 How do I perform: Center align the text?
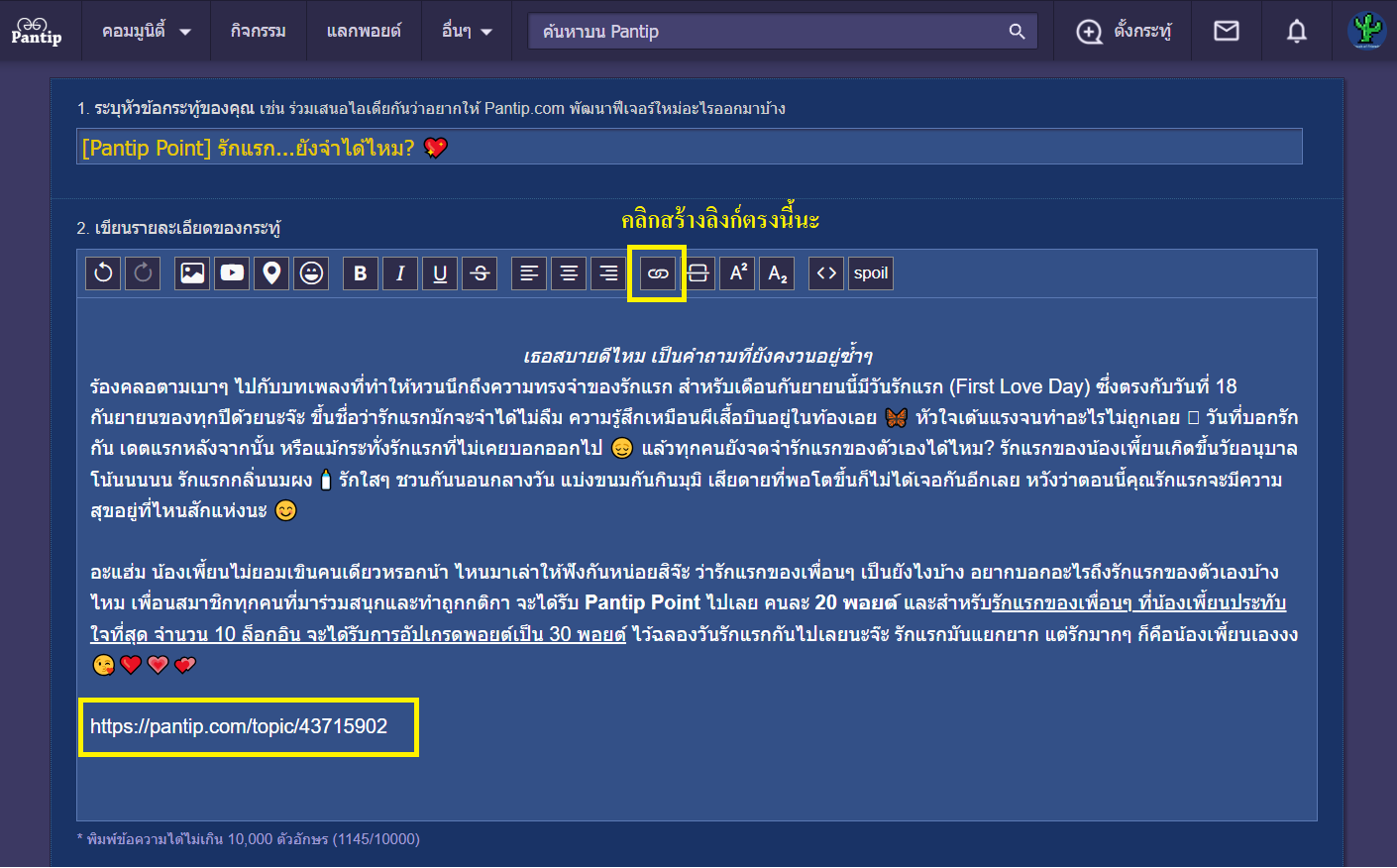coord(569,273)
